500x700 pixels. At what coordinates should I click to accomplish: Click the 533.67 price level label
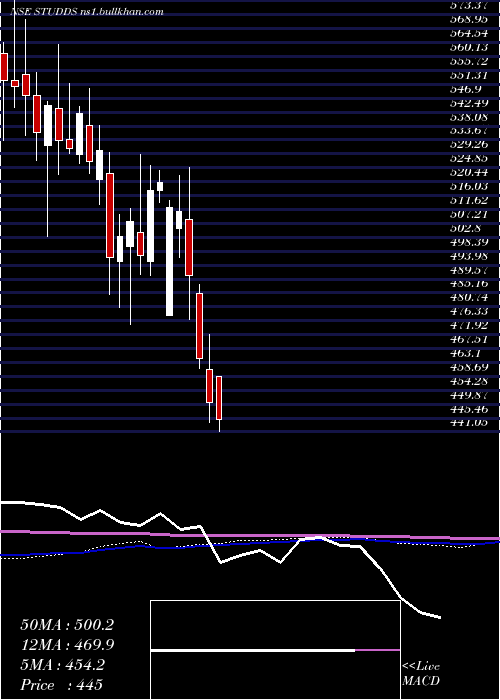[x=471, y=130]
